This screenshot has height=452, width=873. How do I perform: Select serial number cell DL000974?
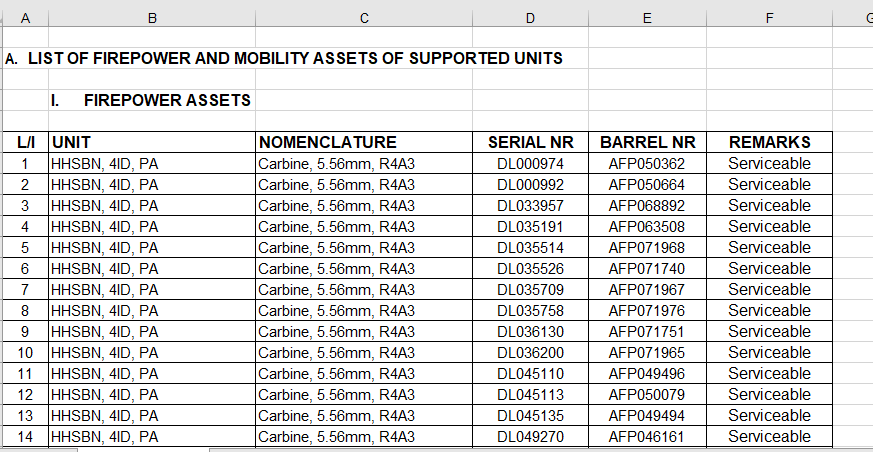[530, 163]
